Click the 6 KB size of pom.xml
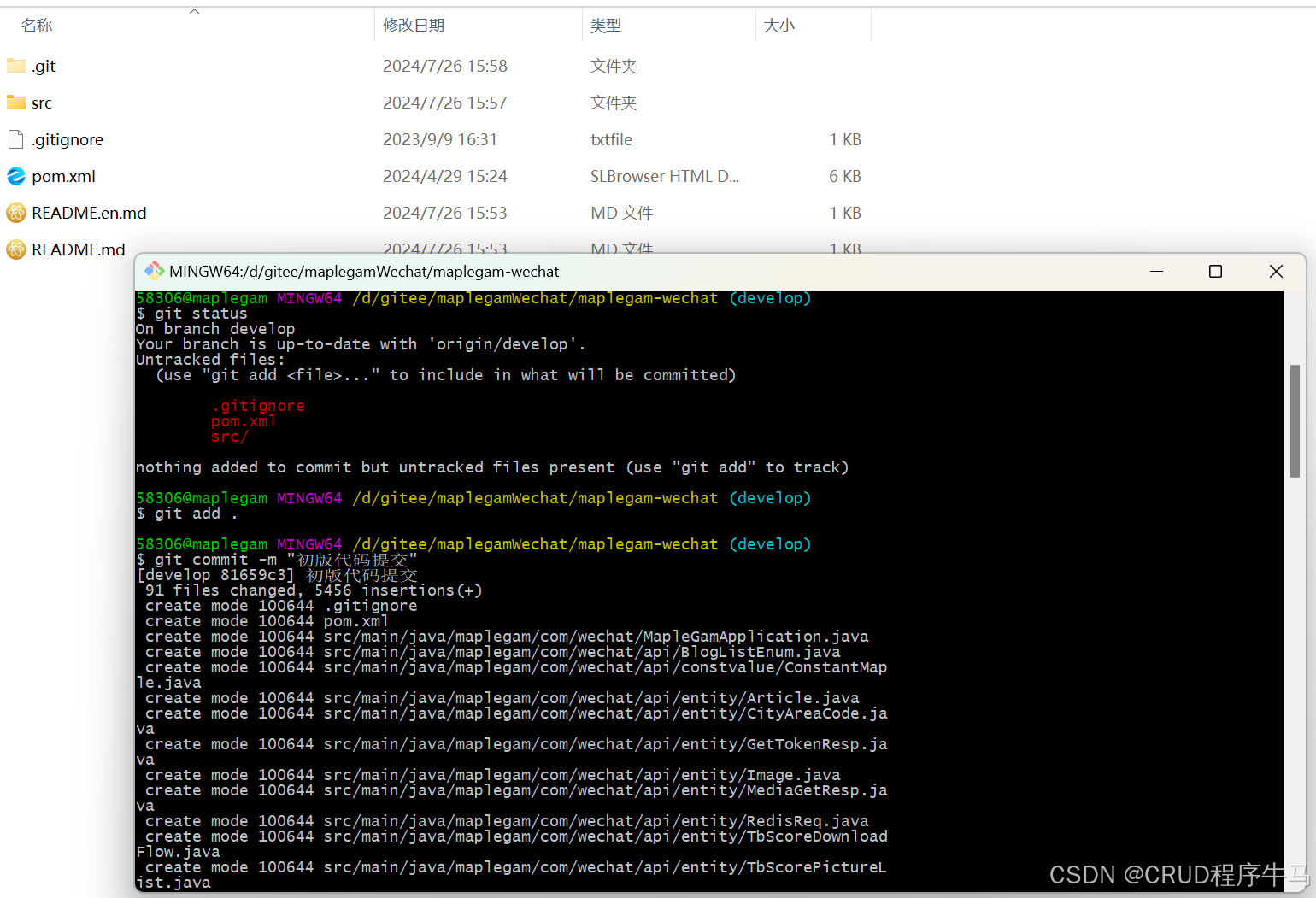 click(845, 176)
